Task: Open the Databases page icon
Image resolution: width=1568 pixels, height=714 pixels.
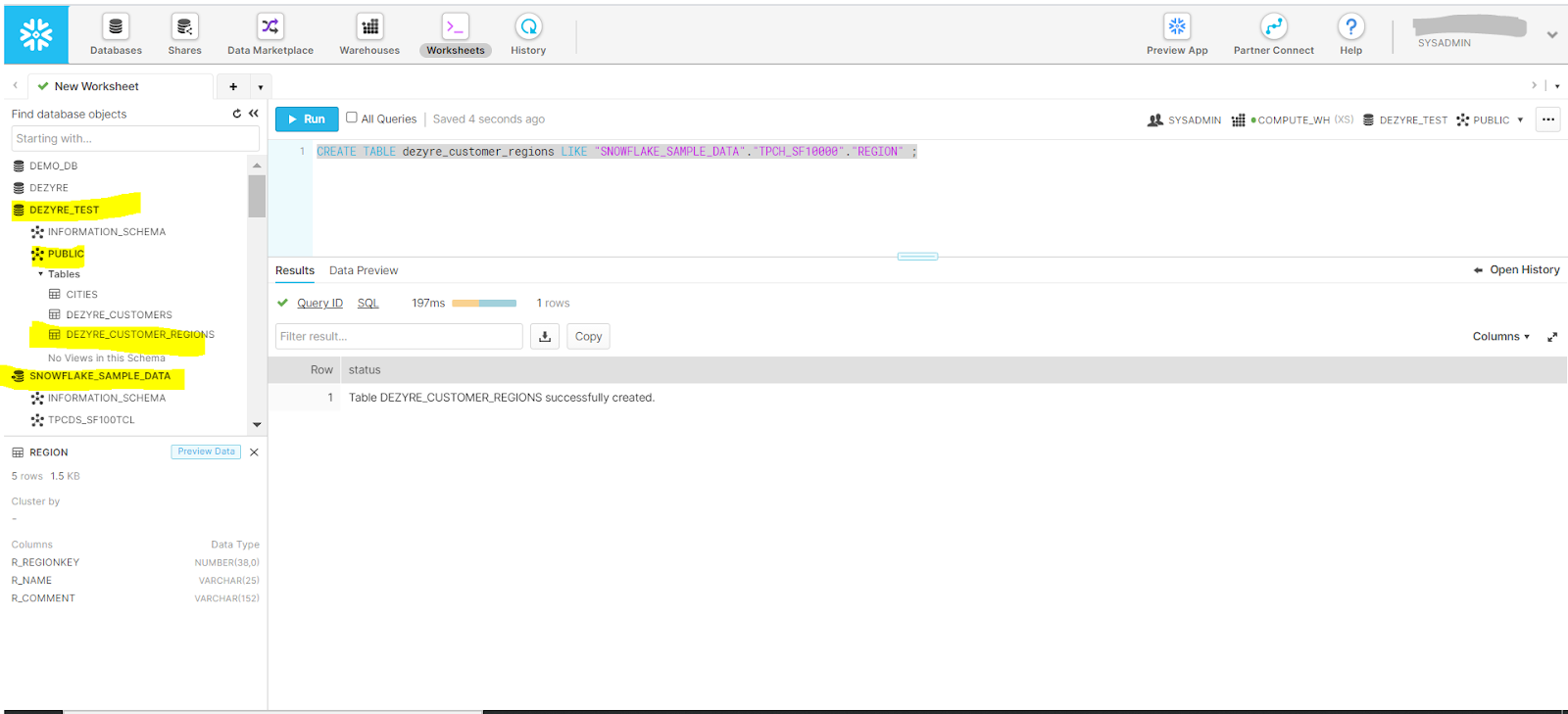Action: click(116, 26)
